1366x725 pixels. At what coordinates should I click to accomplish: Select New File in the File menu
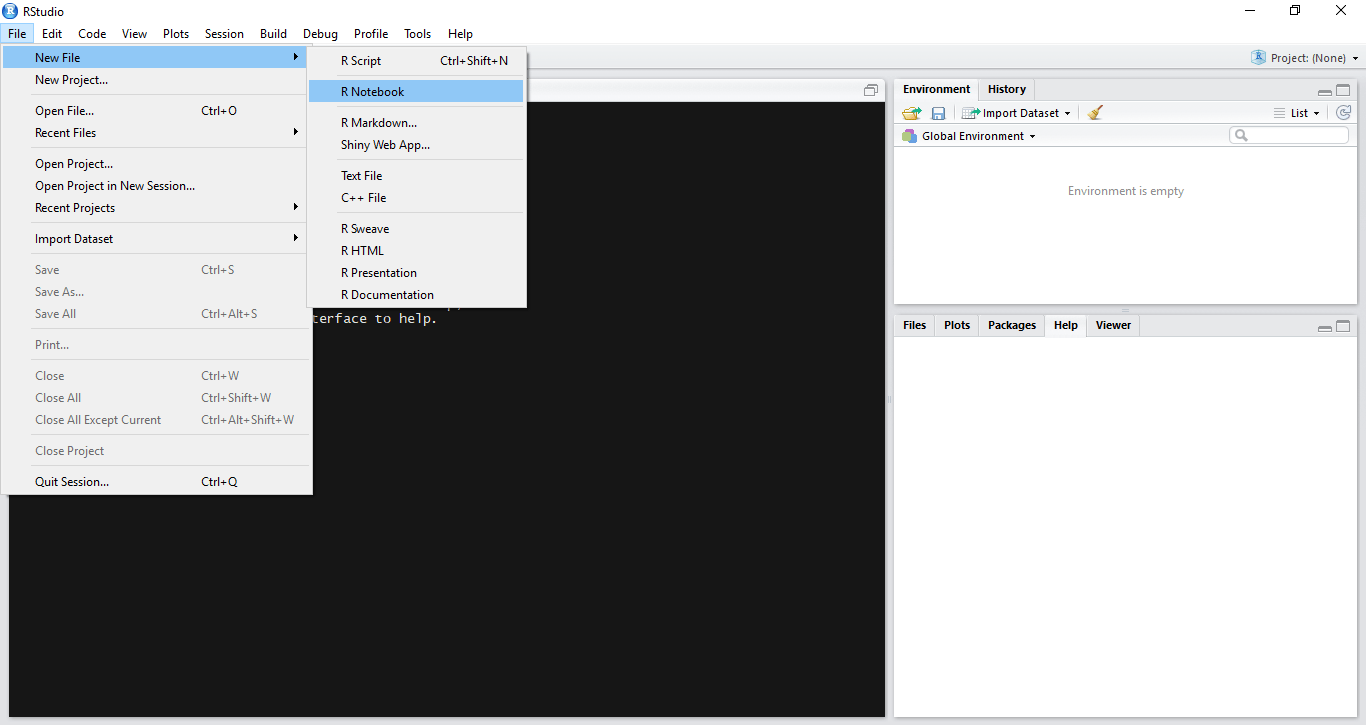(x=157, y=58)
